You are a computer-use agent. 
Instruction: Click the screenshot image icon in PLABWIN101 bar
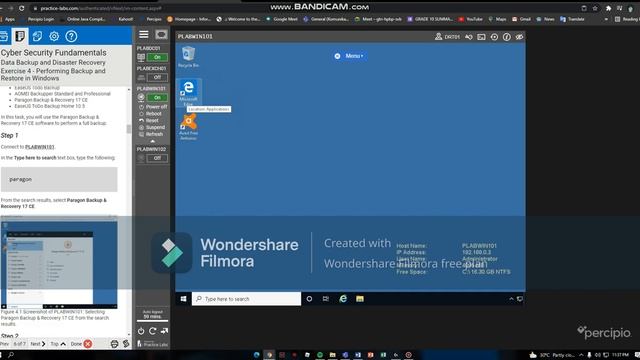tap(481, 37)
